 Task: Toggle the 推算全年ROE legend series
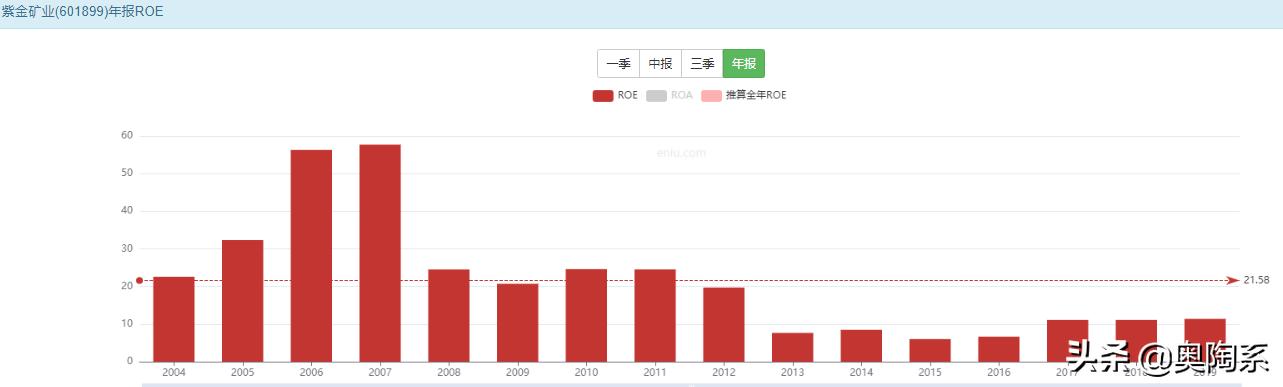point(744,96)
